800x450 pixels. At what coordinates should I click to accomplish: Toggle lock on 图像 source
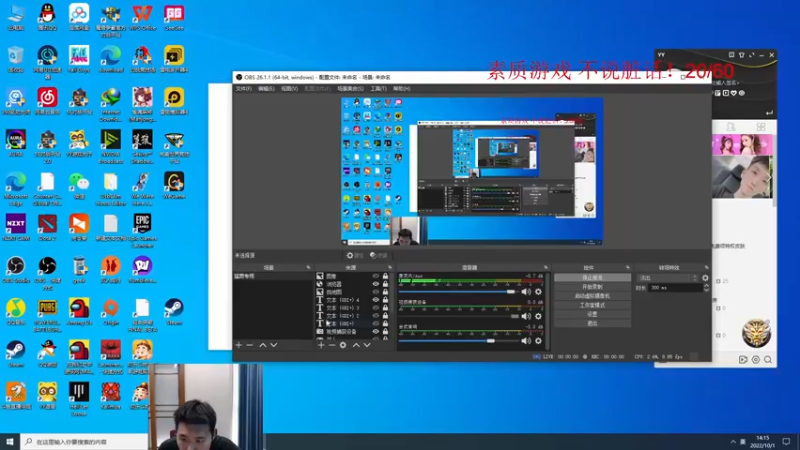385,276
